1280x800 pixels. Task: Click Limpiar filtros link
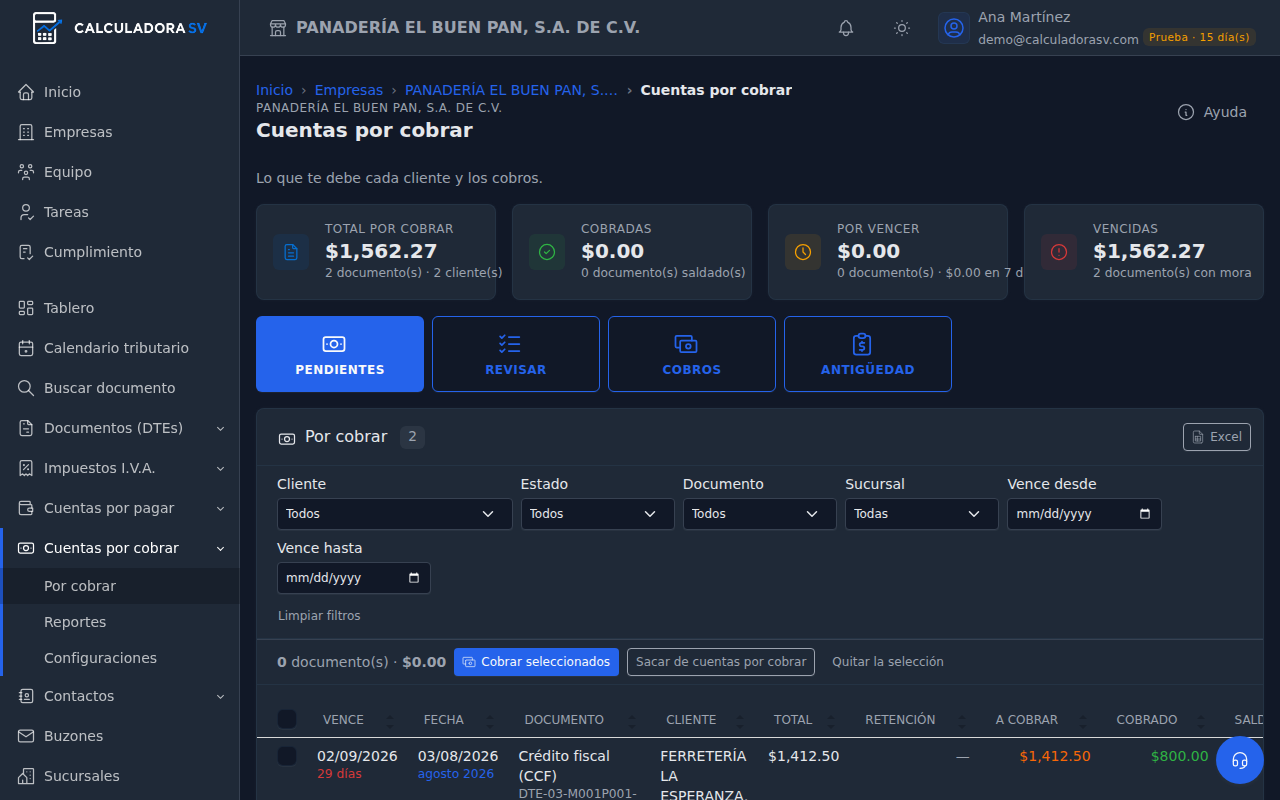click(319, 616)
